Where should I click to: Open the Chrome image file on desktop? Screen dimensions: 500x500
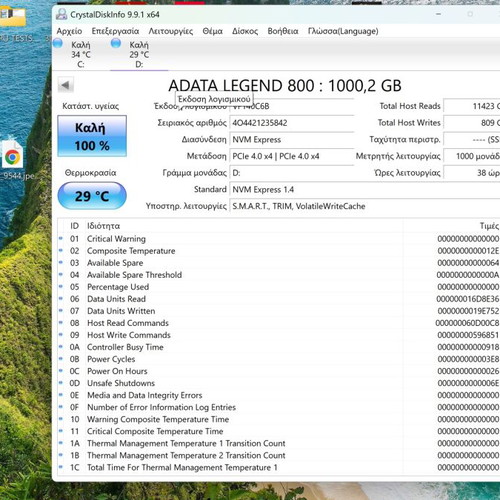click(x=13, y=155)
